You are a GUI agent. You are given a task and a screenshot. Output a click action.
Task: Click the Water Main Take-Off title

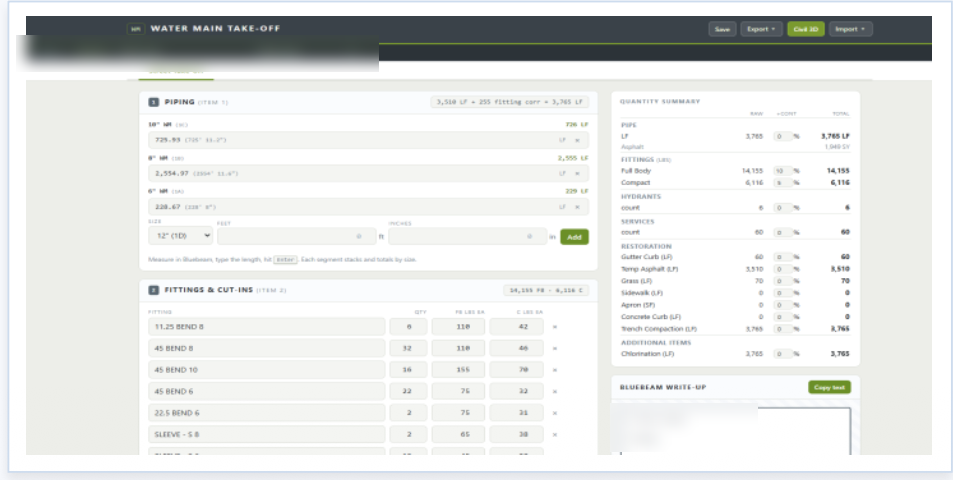click(215, 29)
